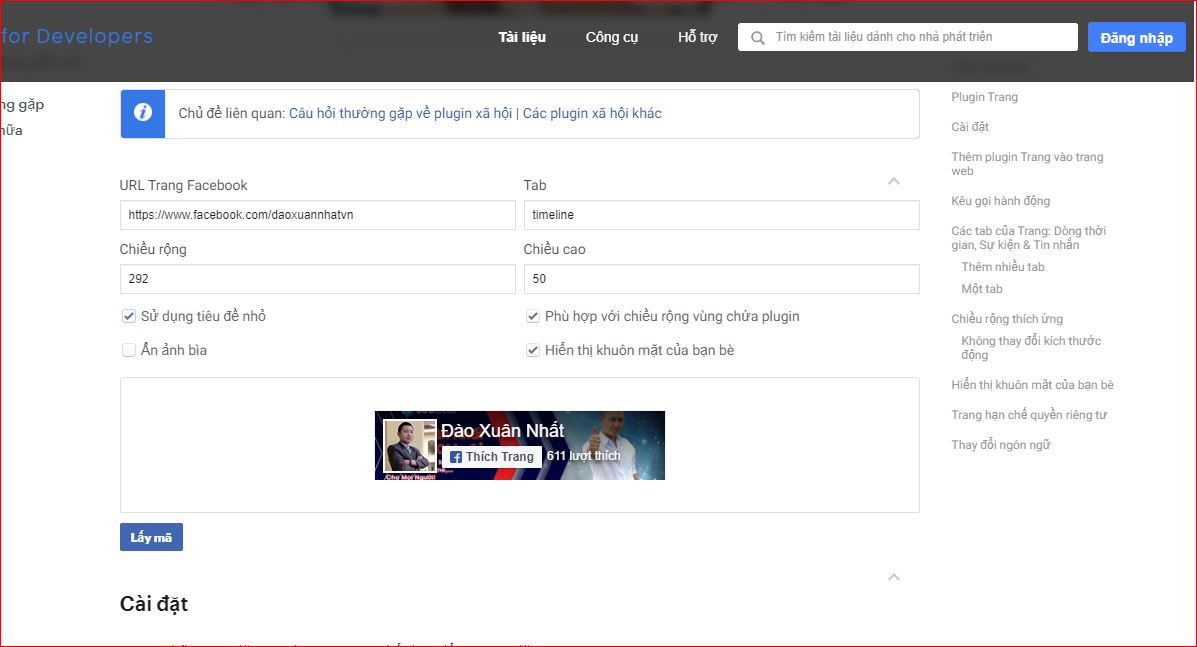Click the Đăng nhập button

pos(1137,37)
